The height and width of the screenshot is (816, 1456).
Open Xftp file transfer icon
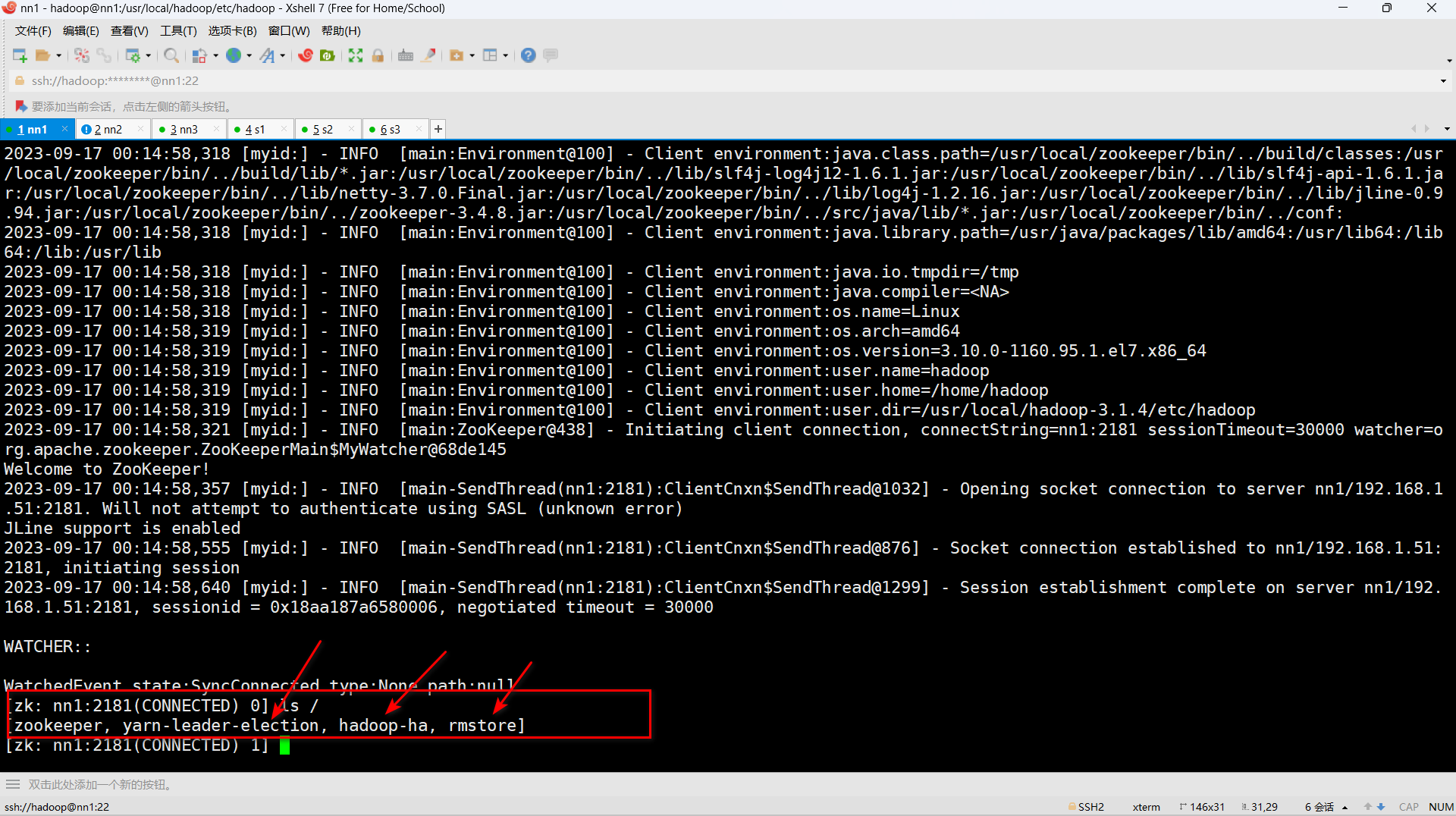pos(328,55)
